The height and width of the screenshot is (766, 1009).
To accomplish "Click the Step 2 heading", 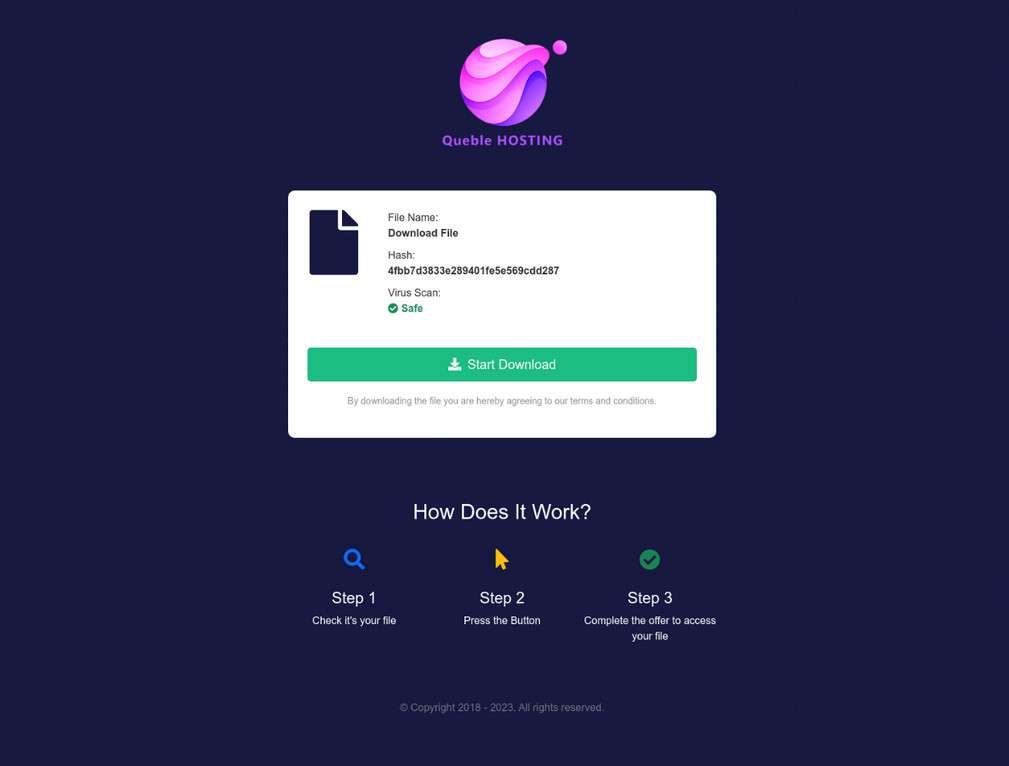I will coord(502,598).
